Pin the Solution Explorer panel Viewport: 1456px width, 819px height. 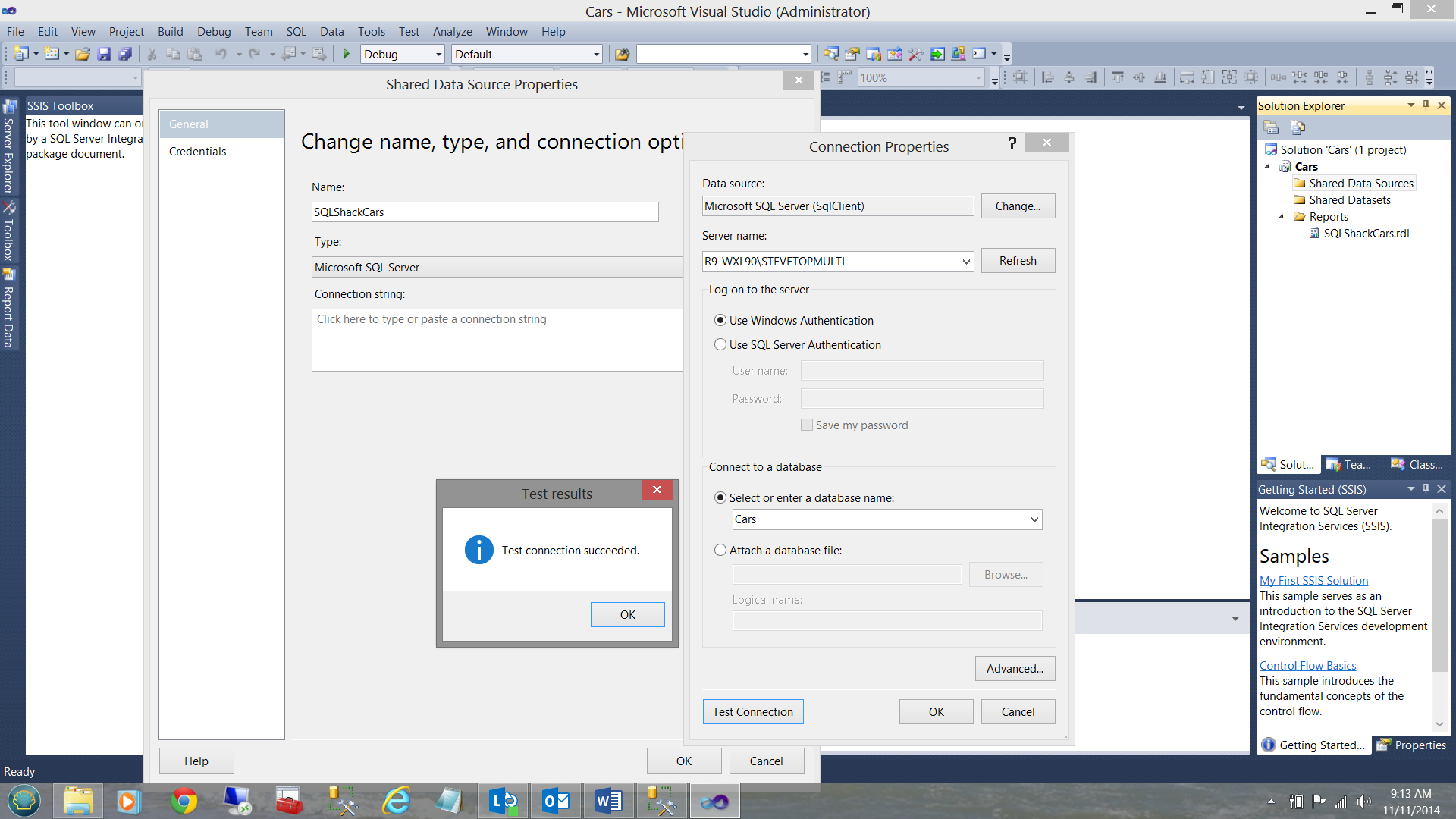tap(1426, 105)
